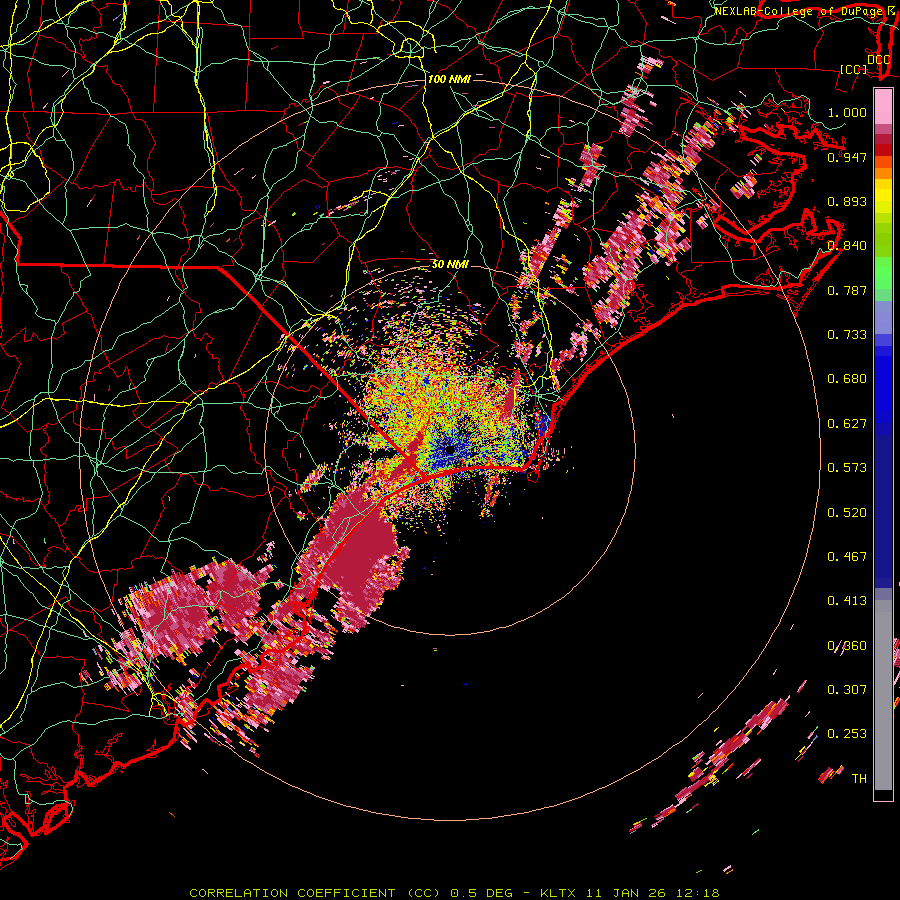This screenshot has height=900, width=900.
Task: Select the 1.000 scale value
Action: coord(847,112)
